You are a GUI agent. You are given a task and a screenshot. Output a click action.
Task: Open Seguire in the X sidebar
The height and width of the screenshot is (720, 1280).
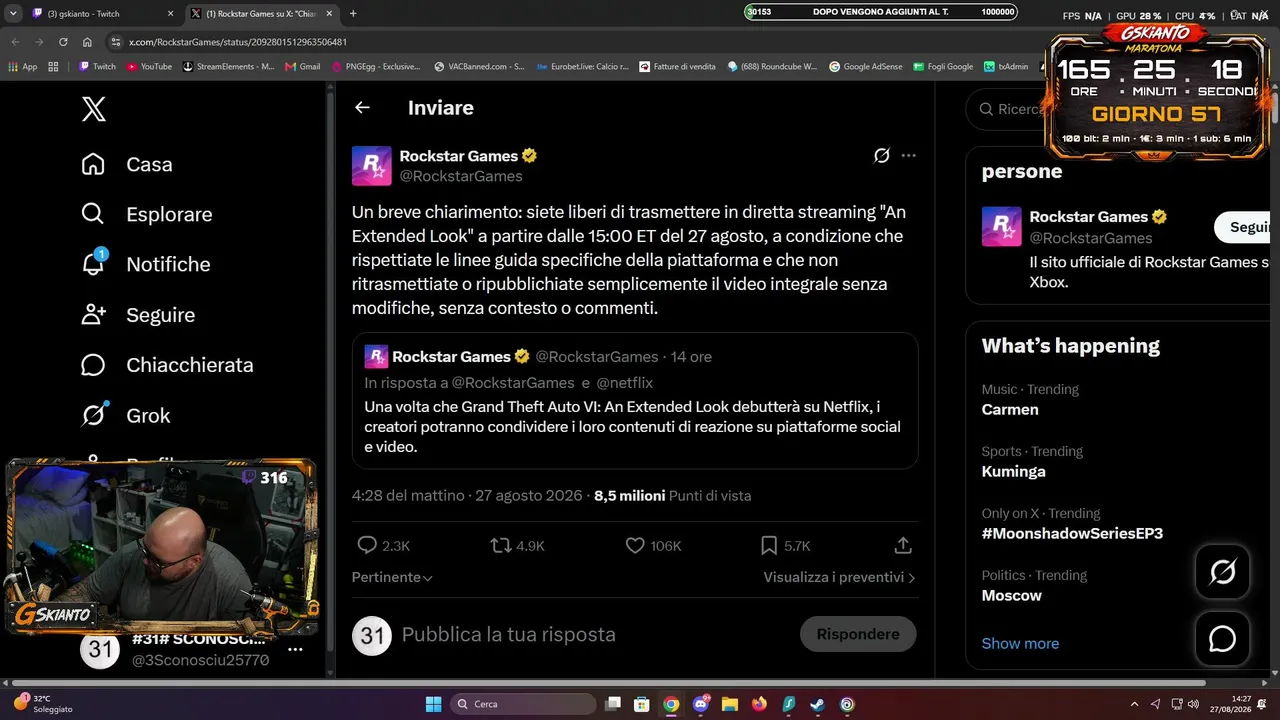(x=138, y=315)
